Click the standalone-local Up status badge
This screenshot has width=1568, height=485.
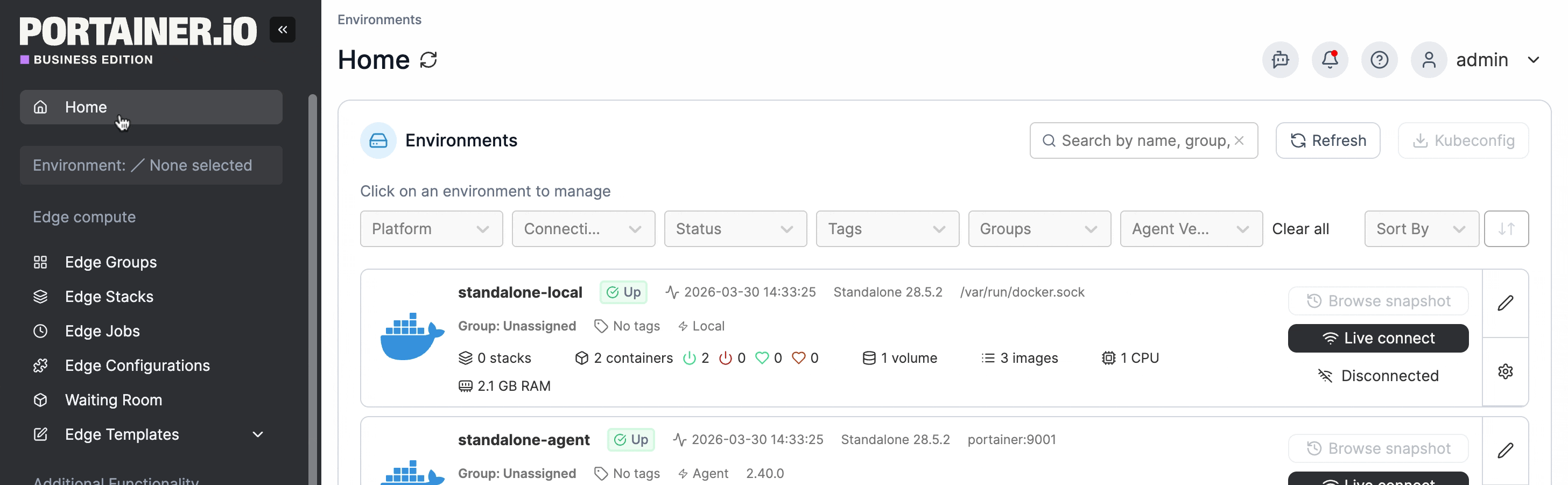[623, 292]
